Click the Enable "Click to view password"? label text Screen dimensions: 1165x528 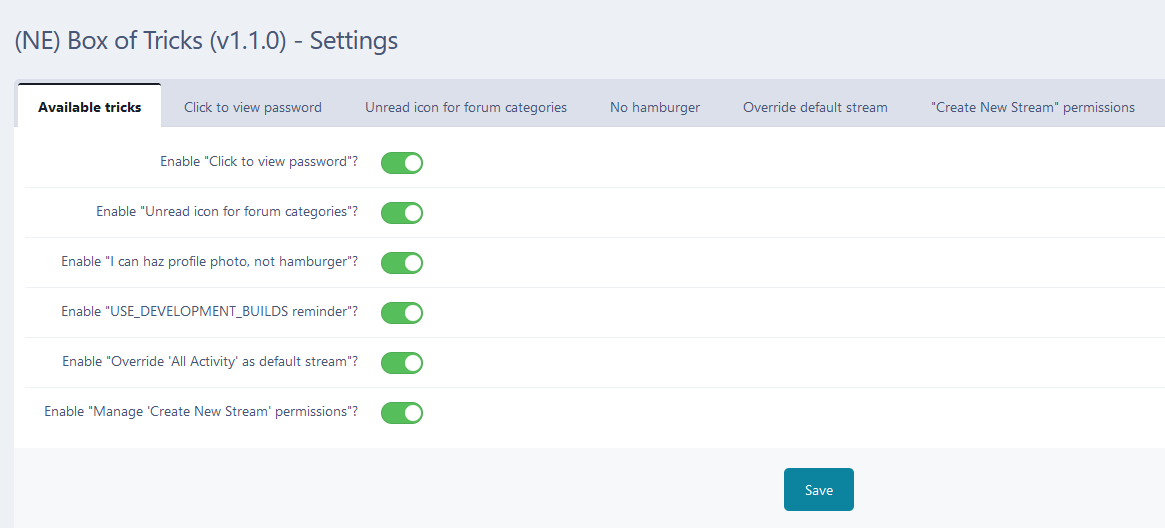(259, 162)
